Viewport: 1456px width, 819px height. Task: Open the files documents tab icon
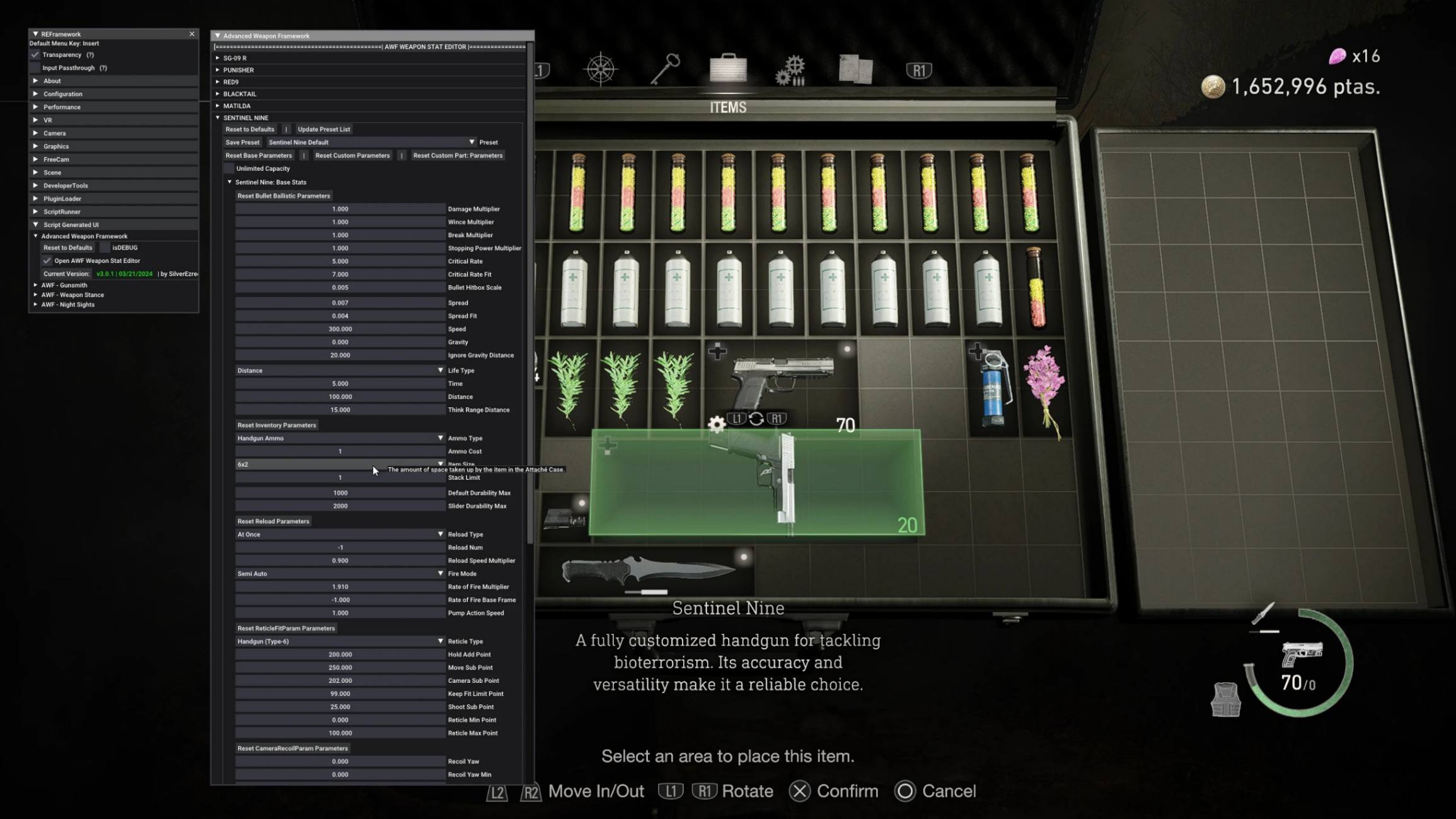pyautogui.click(x=855, y=69)
